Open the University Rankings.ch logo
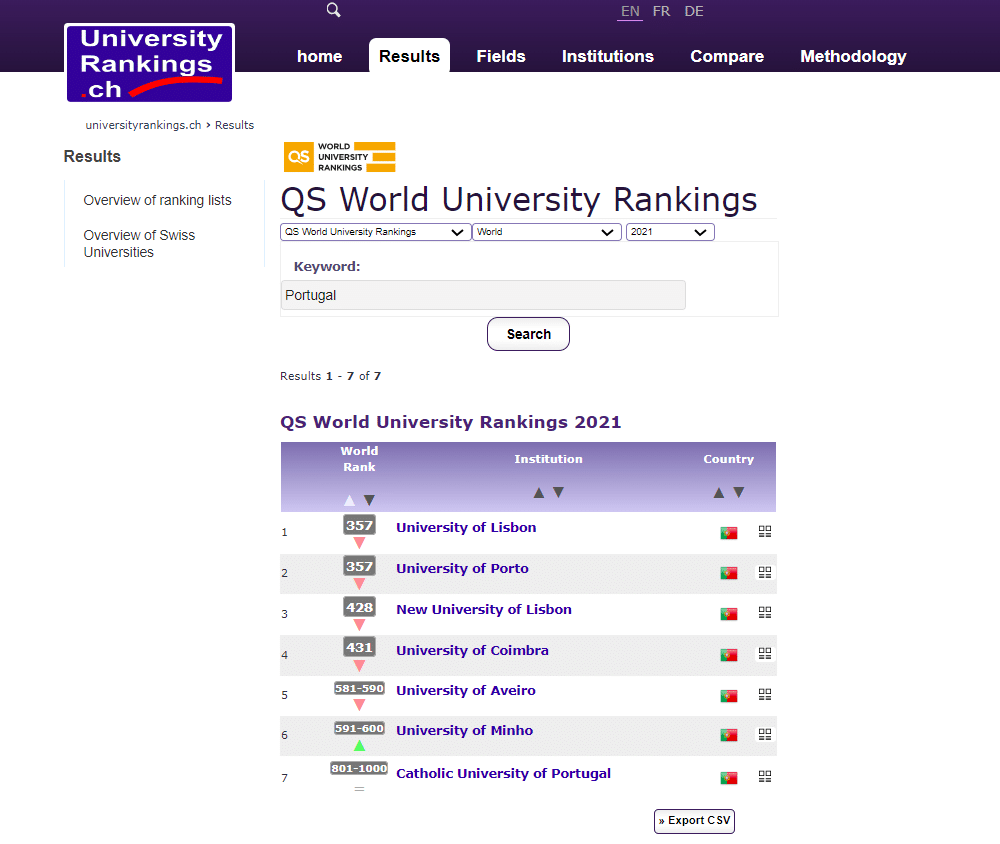1000x844 pixels. click(149, 63)
